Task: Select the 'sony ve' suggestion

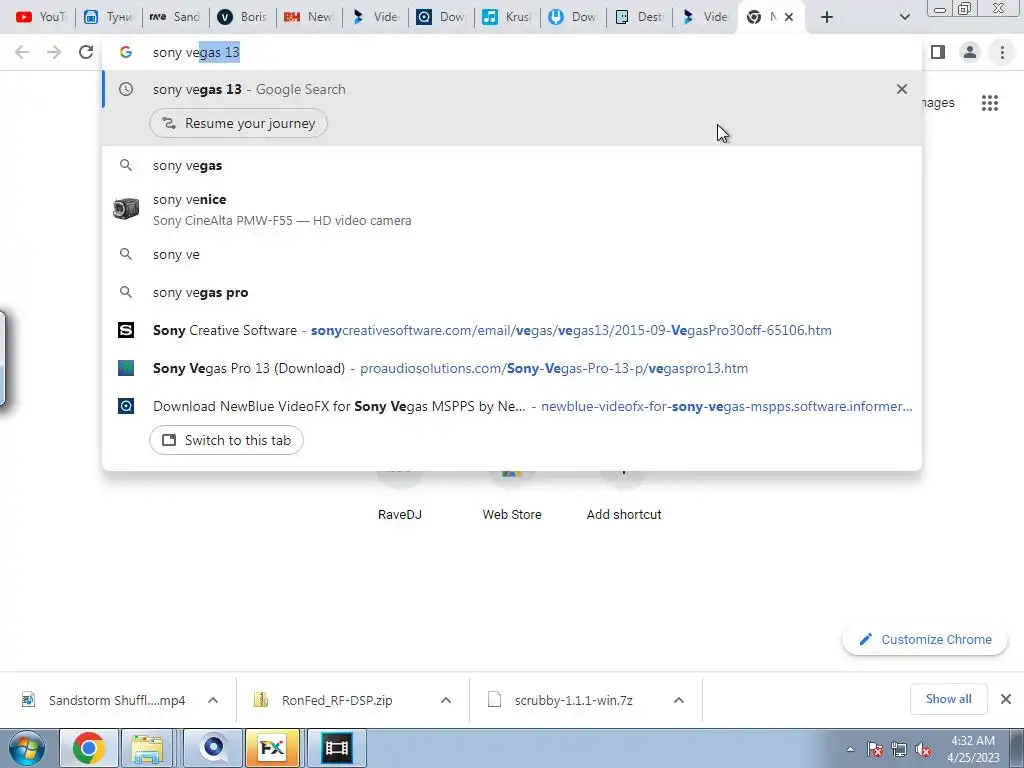Action: click(x=512, y=255)
